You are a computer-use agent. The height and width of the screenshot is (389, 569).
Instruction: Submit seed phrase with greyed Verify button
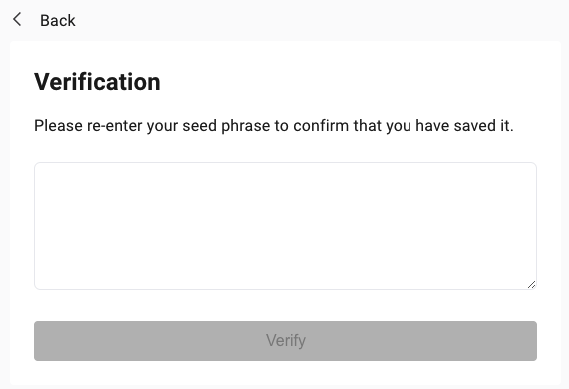285,341
